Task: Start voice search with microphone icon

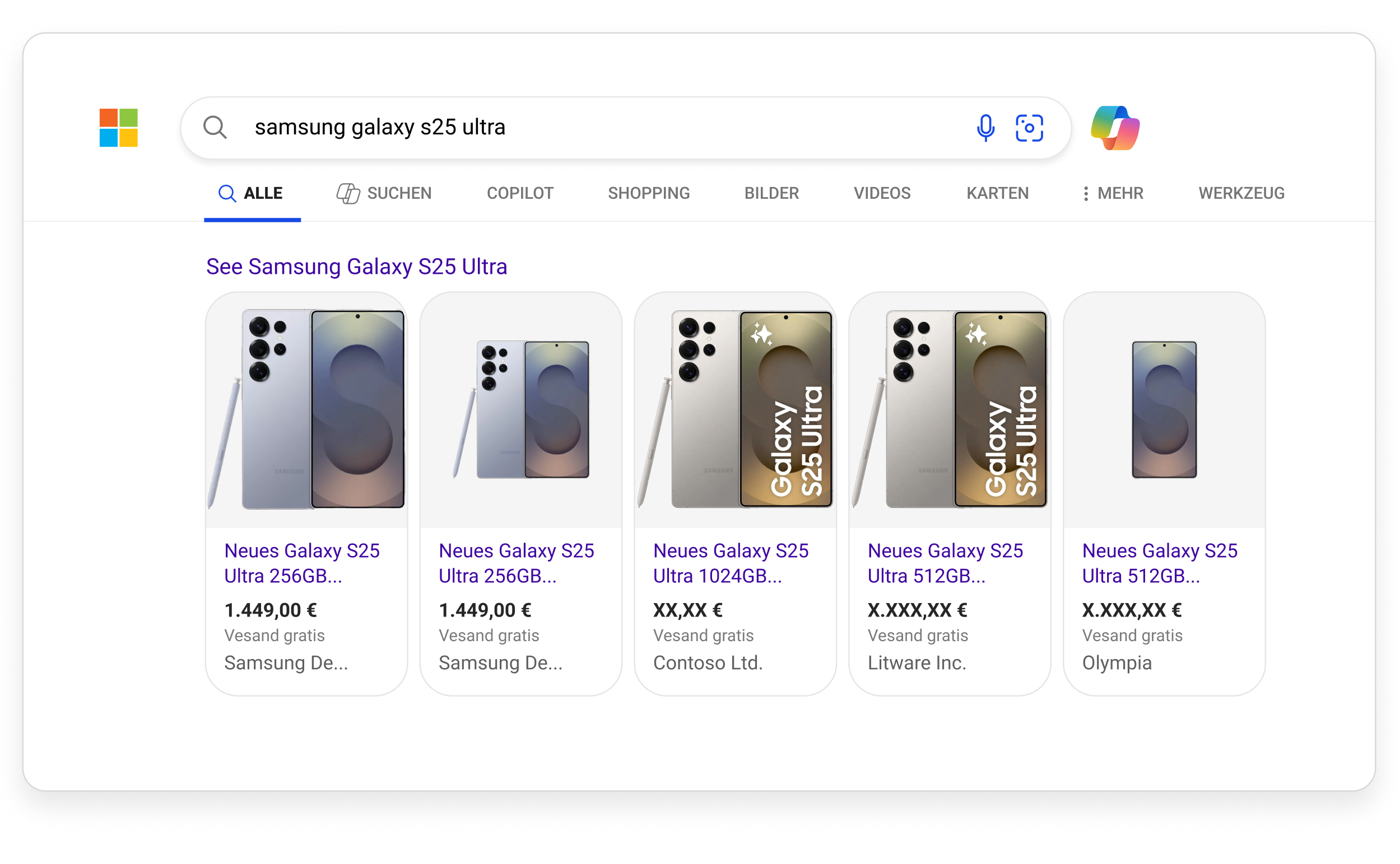Action: point(985,128)
